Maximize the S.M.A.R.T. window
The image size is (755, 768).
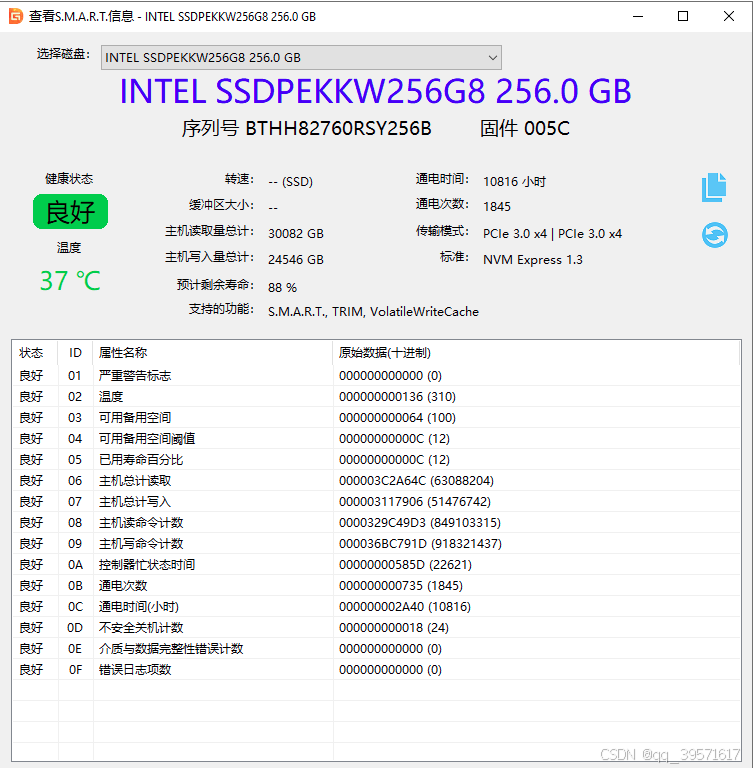pyautogui.click(x=682, y=16)
